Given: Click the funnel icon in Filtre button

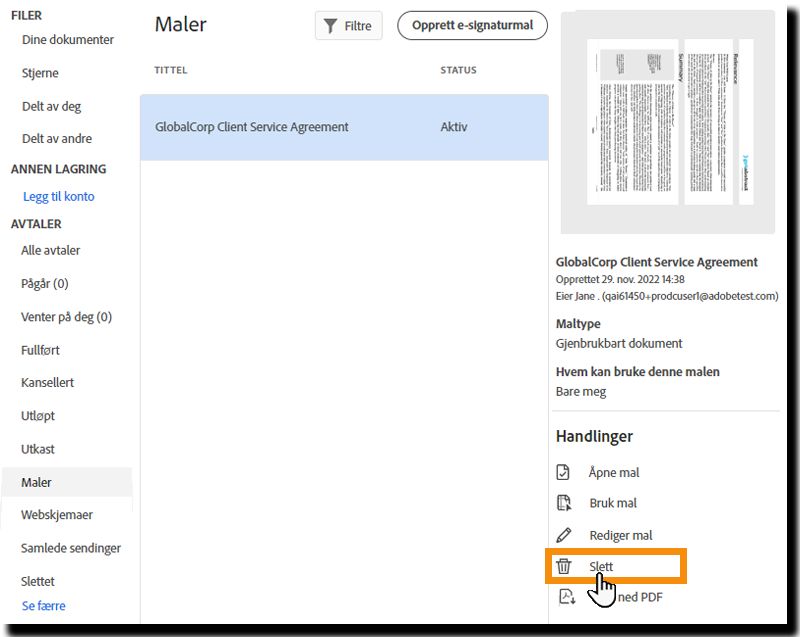Looking at the screenshot, I should tap(331, 26).
